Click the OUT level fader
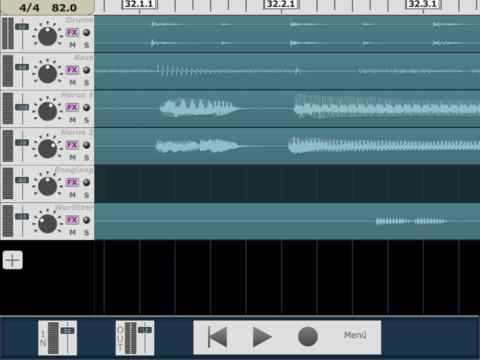This screenshot has height=360, width=480. pos(145,330)
